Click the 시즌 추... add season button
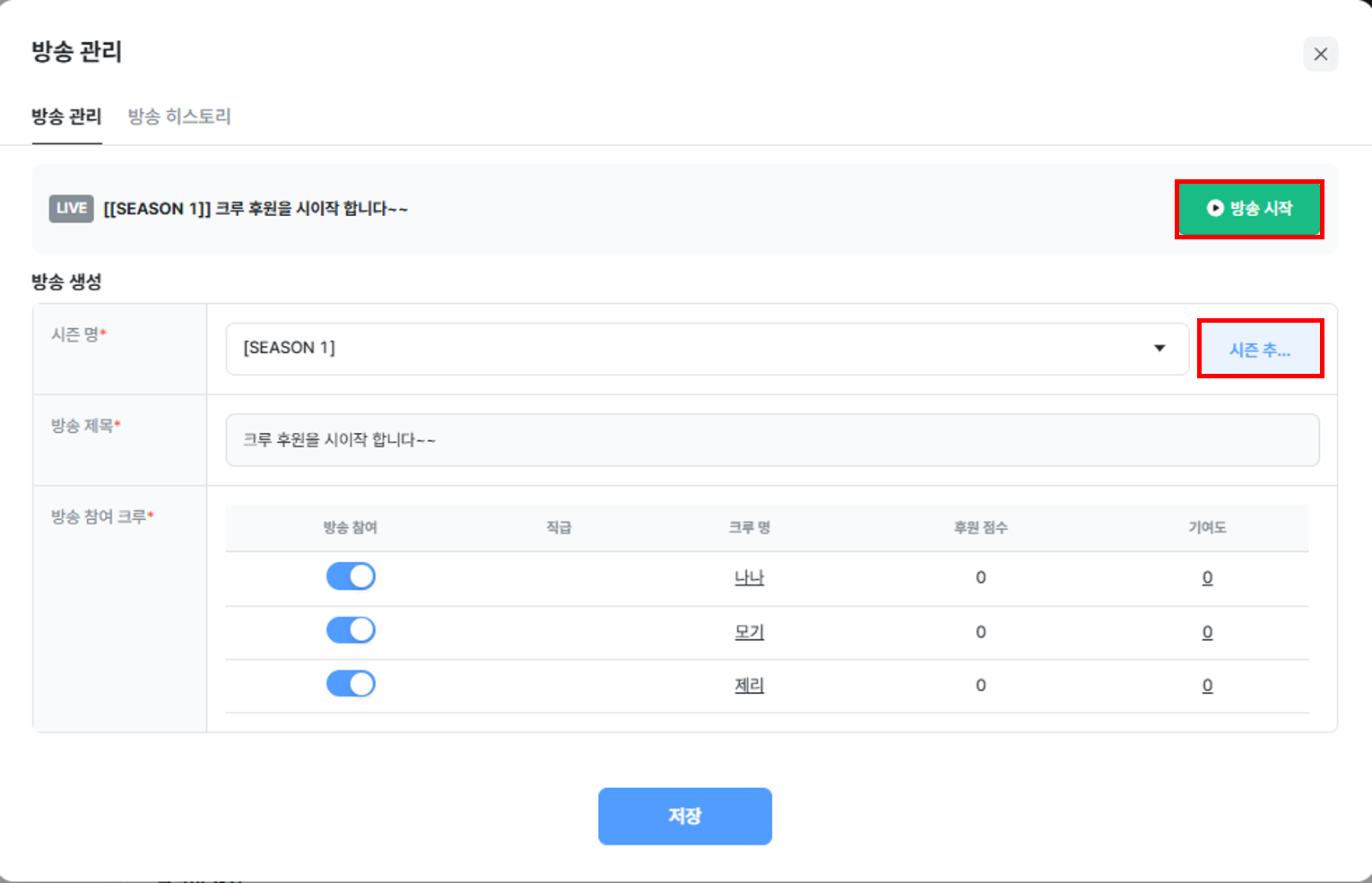 (1260, 349)
